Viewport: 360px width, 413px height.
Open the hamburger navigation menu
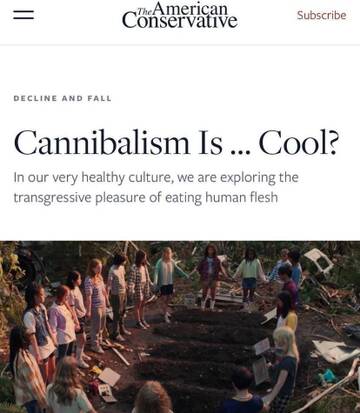[x=23, y=15]
